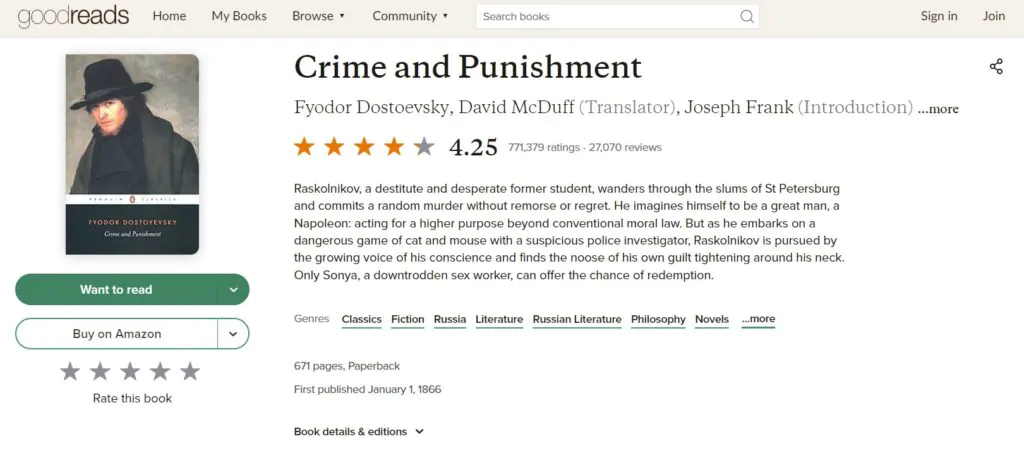1024x453 pixels.
Task: Give the book a four-star rating
Action: coord(160,372)
